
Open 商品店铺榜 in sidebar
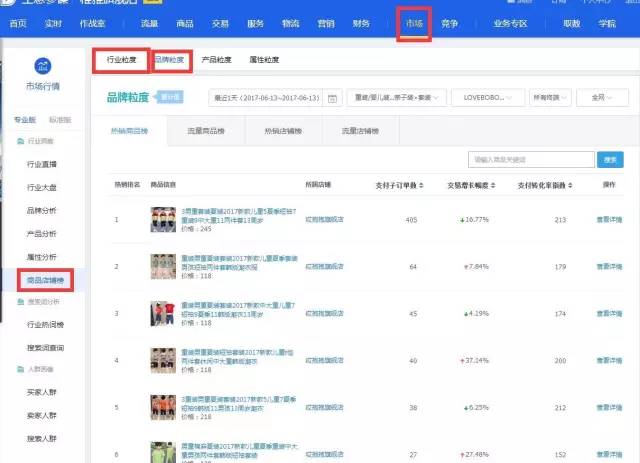point(45,280)
